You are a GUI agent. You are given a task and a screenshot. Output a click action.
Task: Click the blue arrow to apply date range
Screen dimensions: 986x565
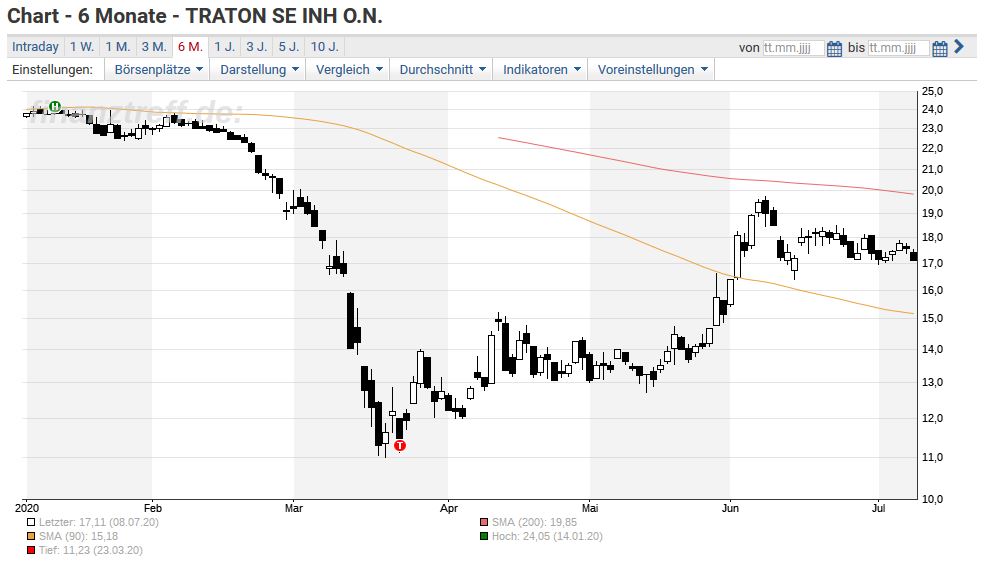959,47
